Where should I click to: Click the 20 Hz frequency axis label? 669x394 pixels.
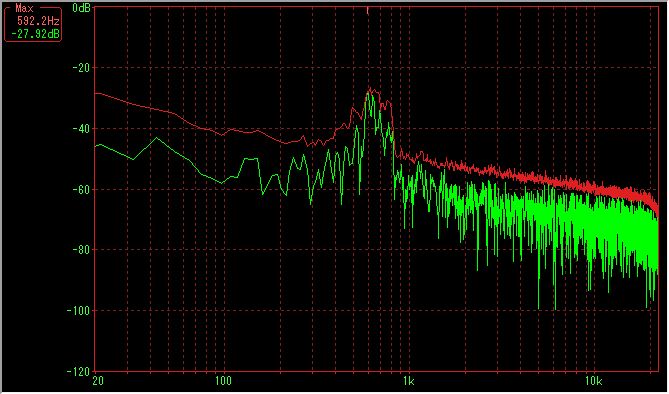point(98,381)
